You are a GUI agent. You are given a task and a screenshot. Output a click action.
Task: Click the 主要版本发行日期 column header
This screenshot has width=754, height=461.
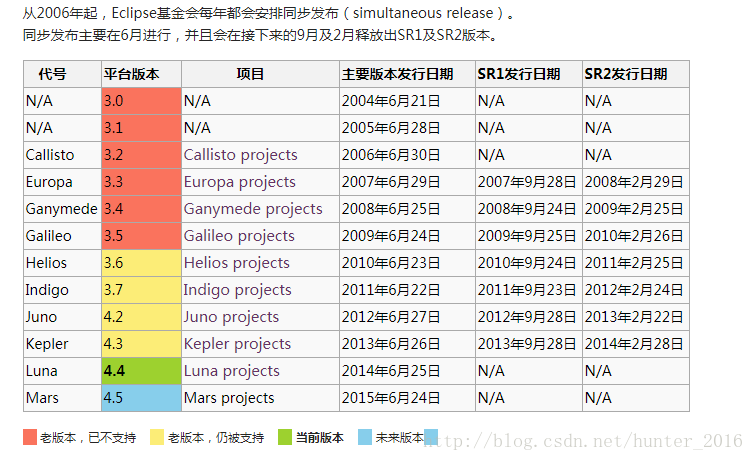point(407,74)
